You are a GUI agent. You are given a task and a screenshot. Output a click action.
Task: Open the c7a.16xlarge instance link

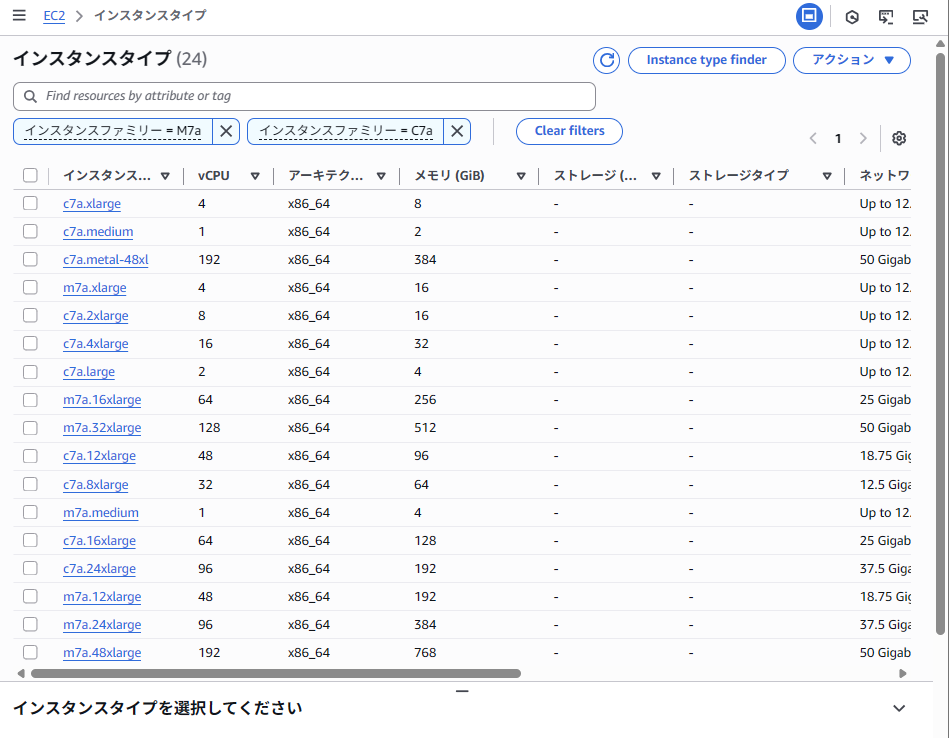click(x=99, y=541)
